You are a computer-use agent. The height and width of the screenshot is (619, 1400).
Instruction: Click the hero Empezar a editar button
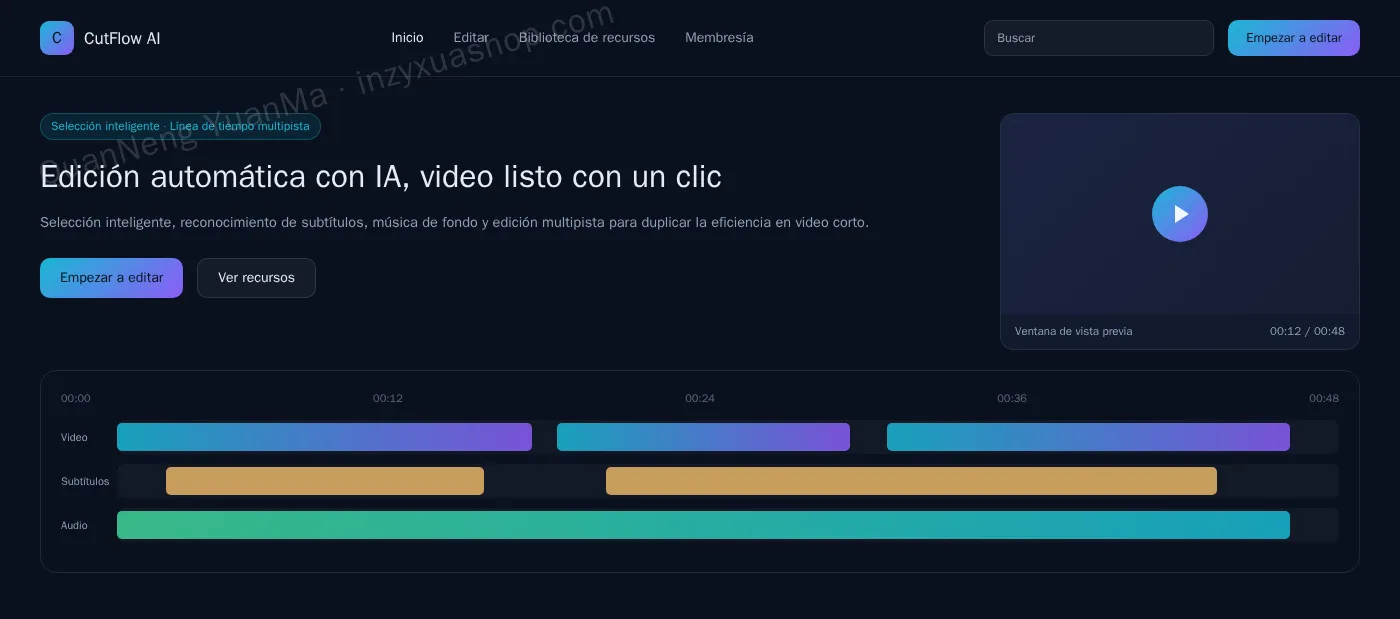click(x=111, y=278)
